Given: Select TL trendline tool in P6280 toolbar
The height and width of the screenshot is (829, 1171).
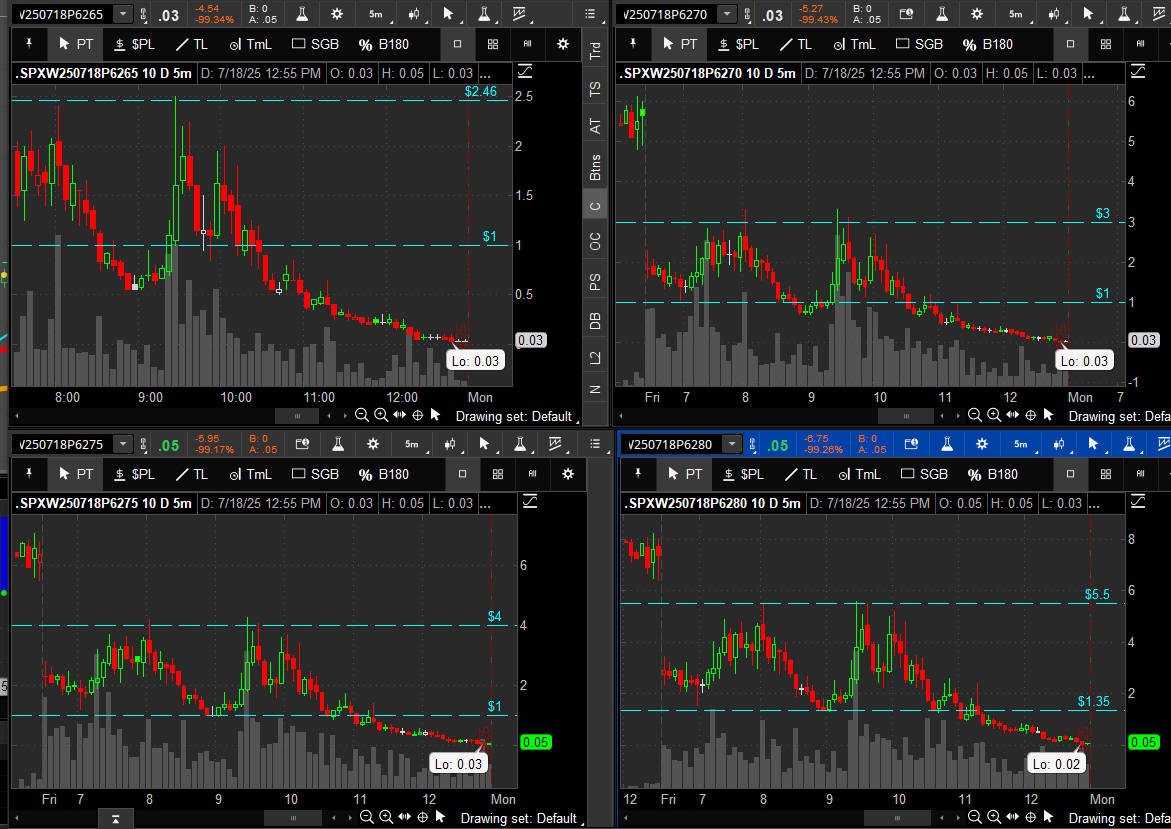Looking at the screenshot, I should tap(798, 474).
